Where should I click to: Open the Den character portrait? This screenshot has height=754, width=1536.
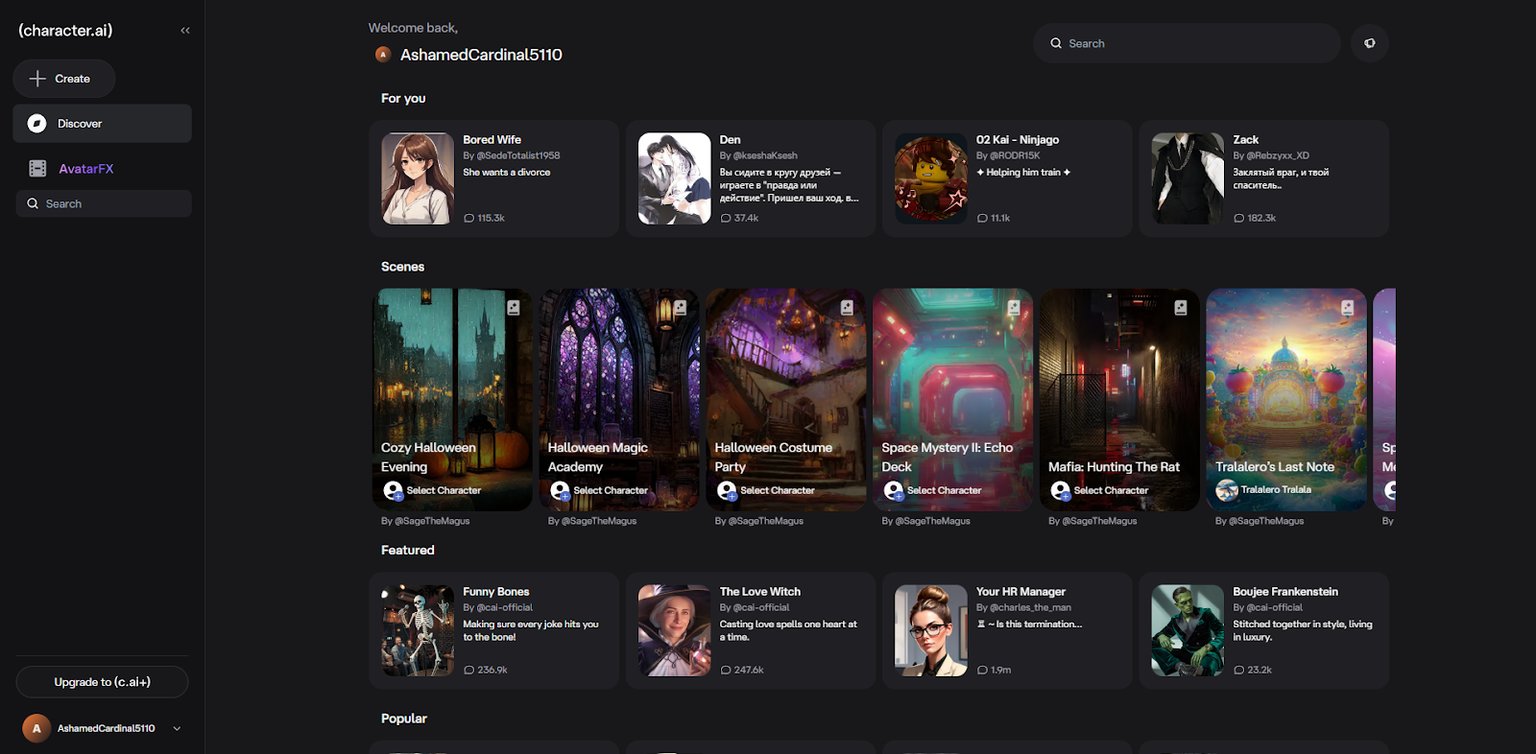(675, 179)
